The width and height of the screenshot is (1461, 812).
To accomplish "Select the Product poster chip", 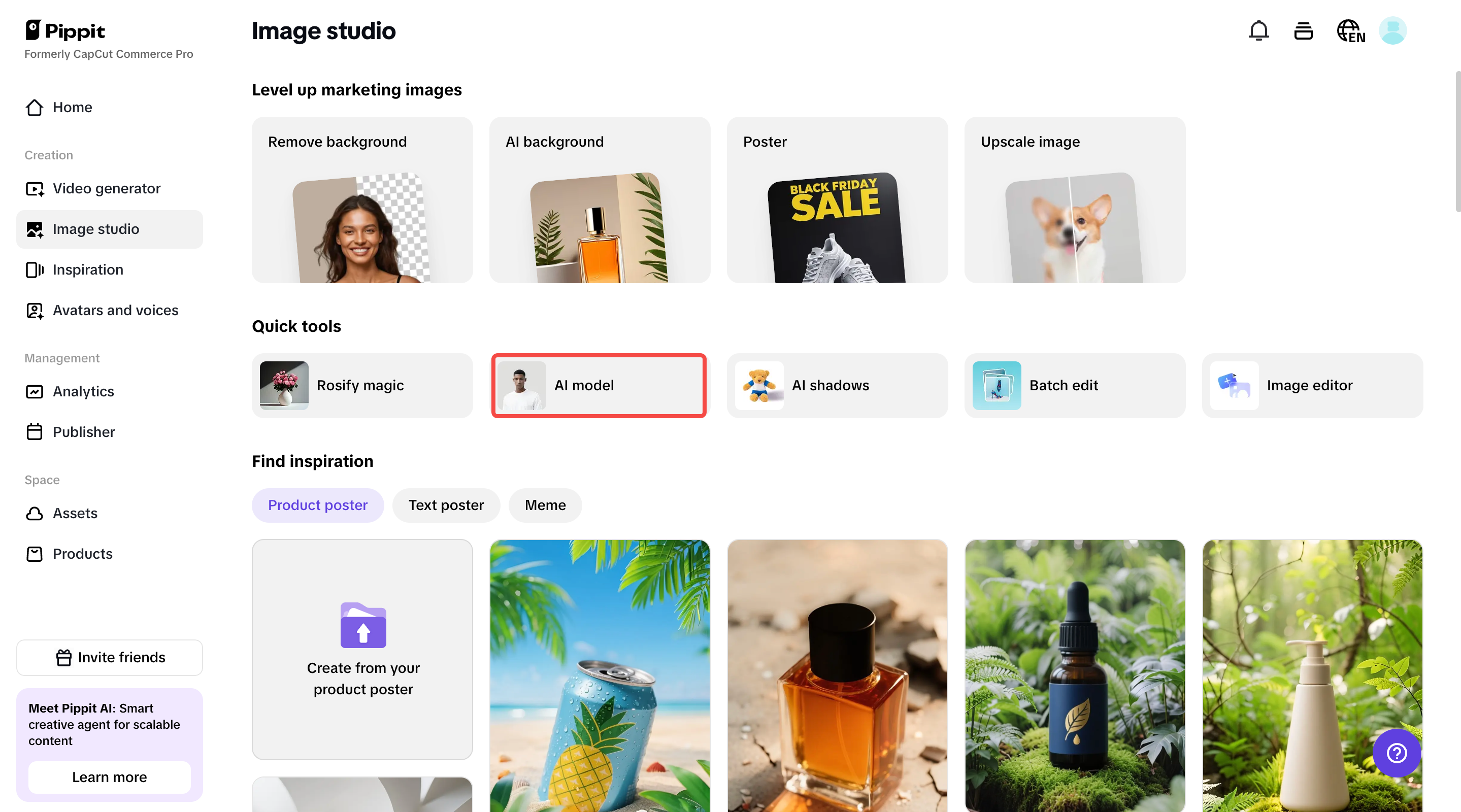I will tap(317, 505).
